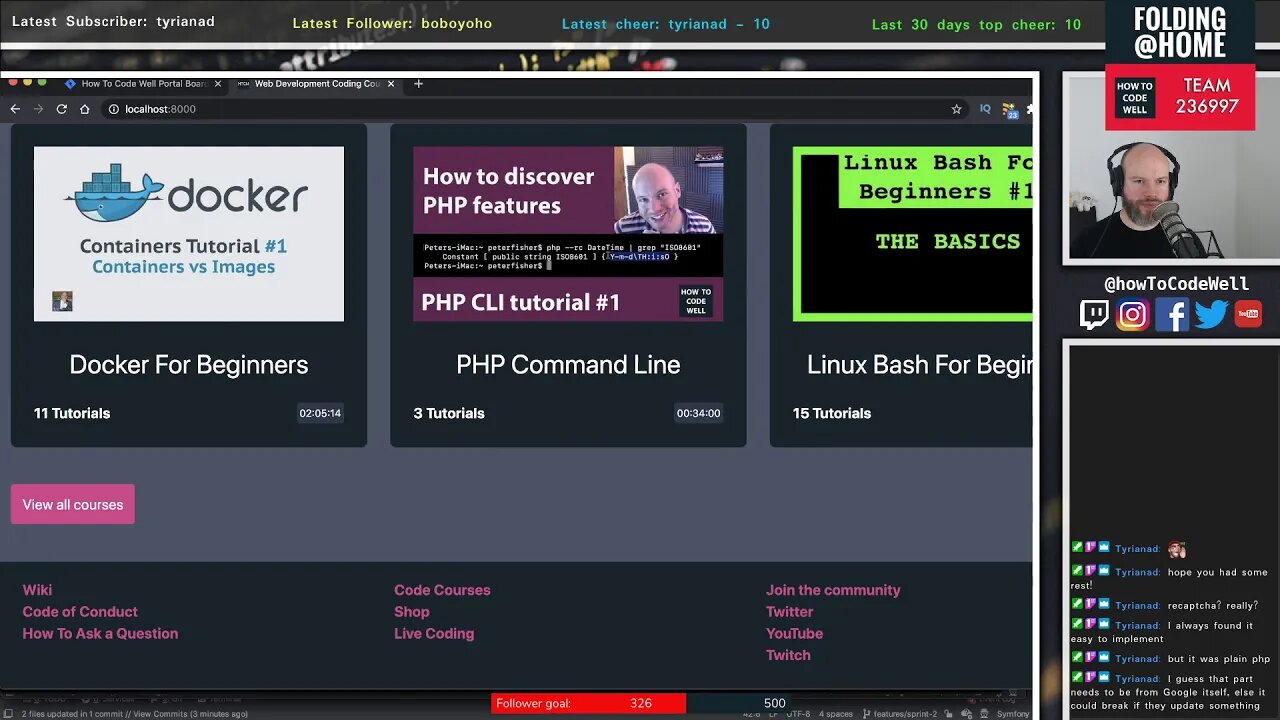Open the YouTube footer link
The image size is (1280, 720).
point(795,634)
